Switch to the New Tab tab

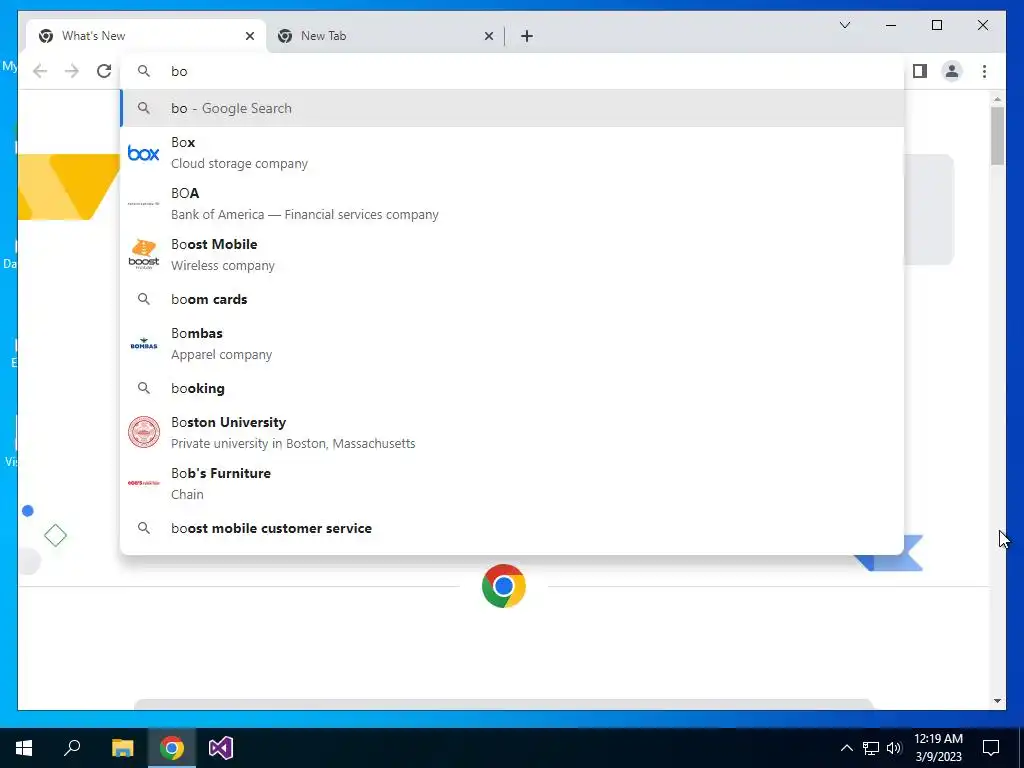tap(385, 36)
